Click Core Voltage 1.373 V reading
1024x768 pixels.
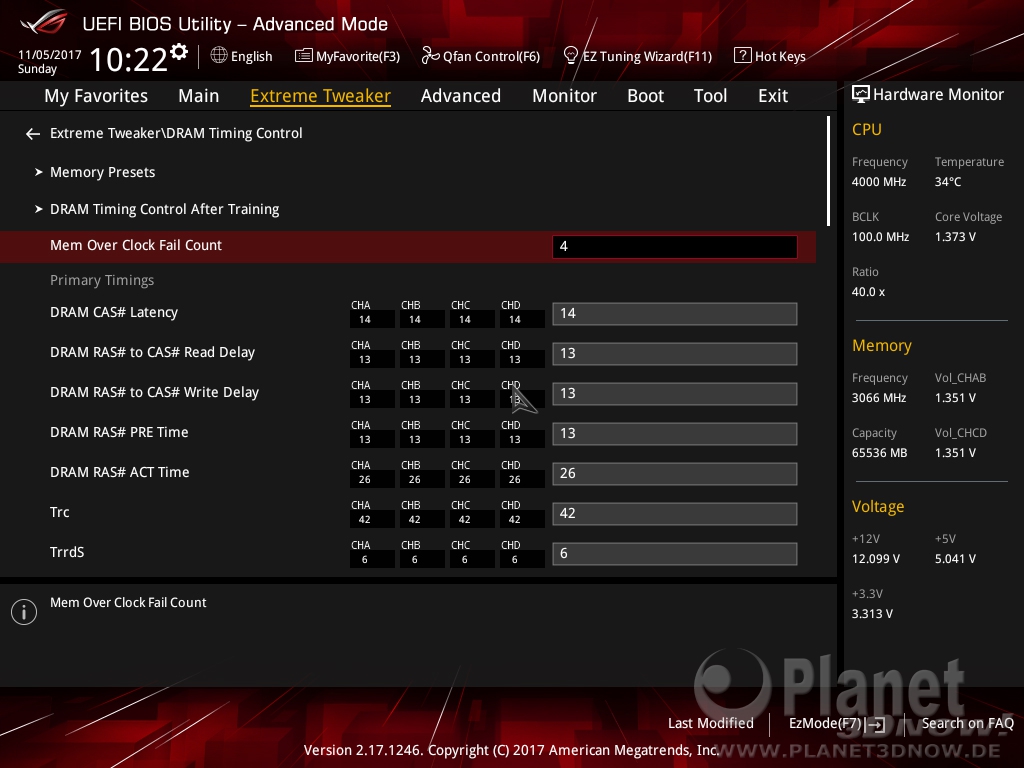click(x=955, y=237)
